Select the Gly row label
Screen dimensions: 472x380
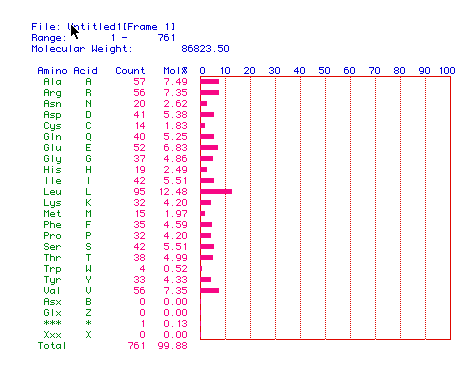(x=52, y=159)
